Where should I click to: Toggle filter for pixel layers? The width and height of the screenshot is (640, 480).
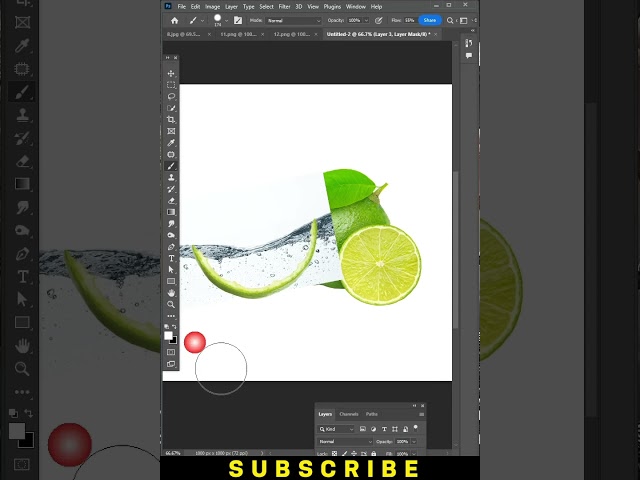tap(362, 429)
